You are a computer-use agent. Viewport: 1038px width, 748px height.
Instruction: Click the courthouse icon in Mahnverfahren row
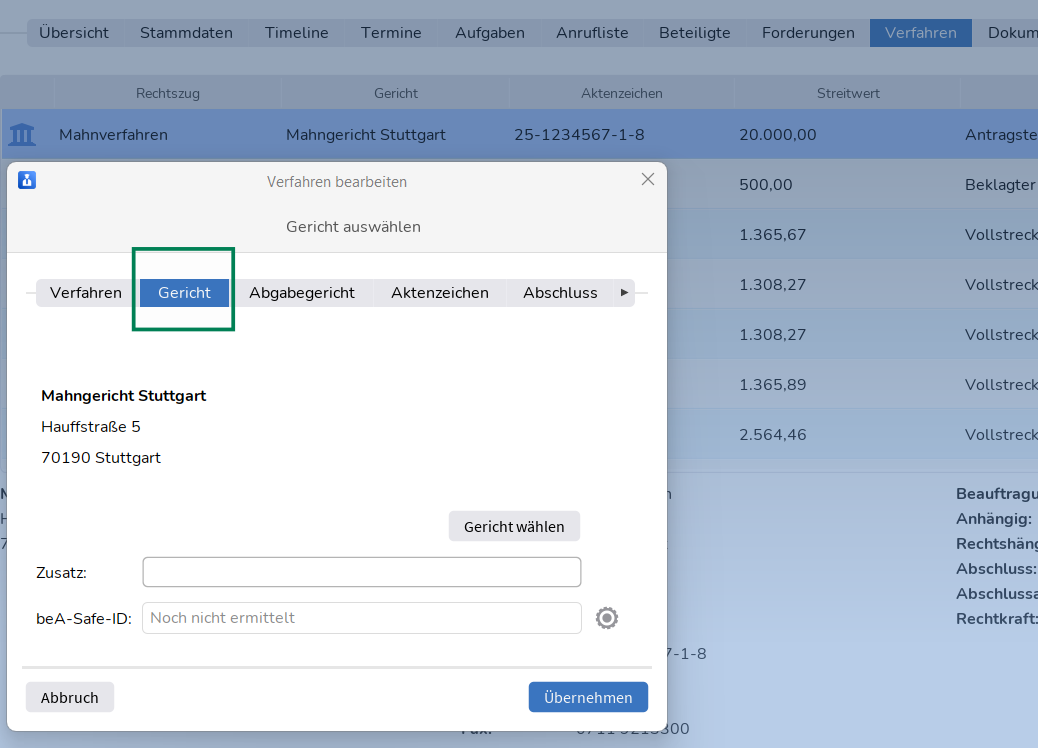pyautogui.click(x=22, y=134)
